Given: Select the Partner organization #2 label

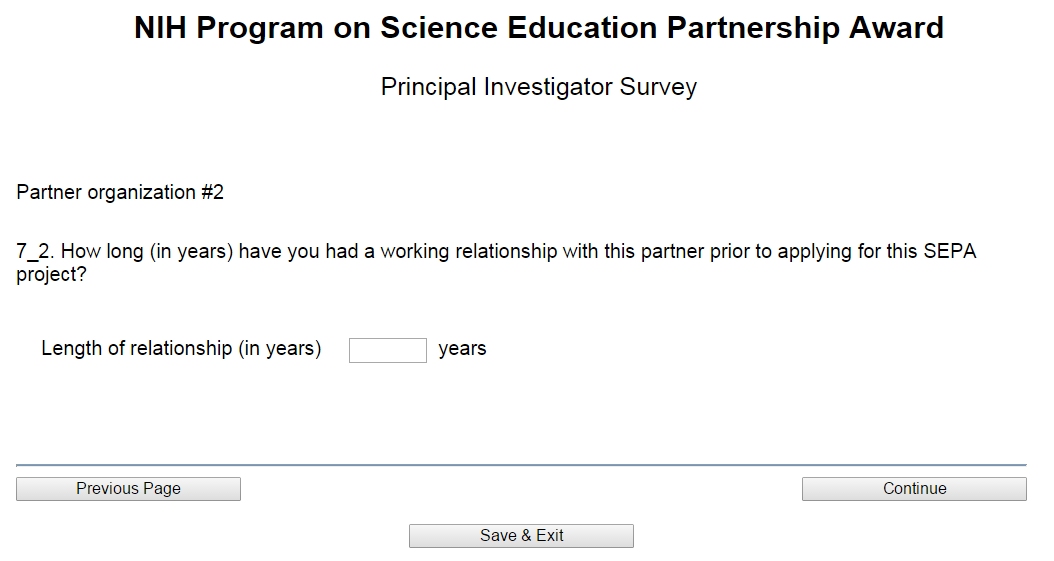Looking at the screenshot, I should coord(120,192).
